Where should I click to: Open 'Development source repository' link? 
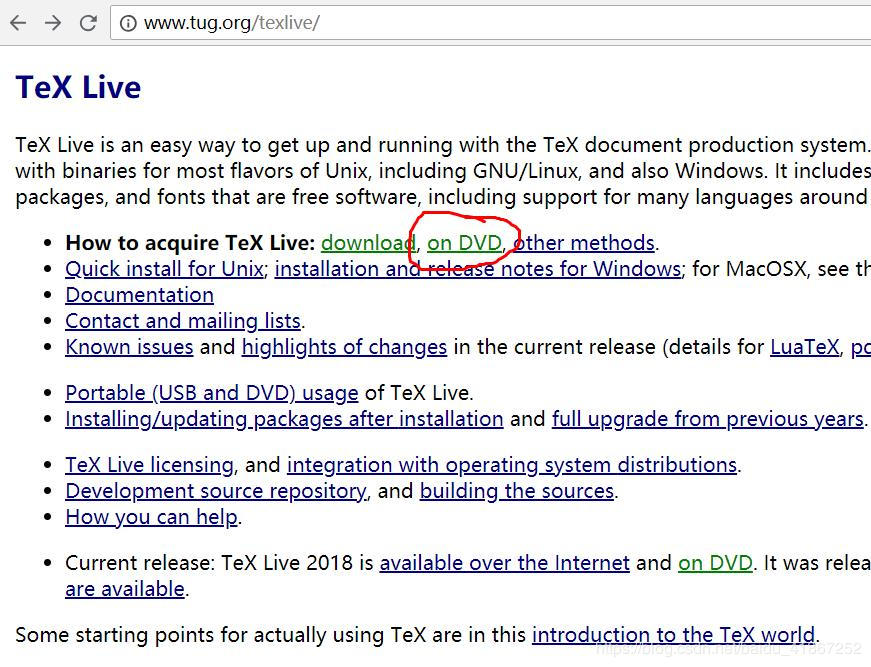(x=215, y=491)
